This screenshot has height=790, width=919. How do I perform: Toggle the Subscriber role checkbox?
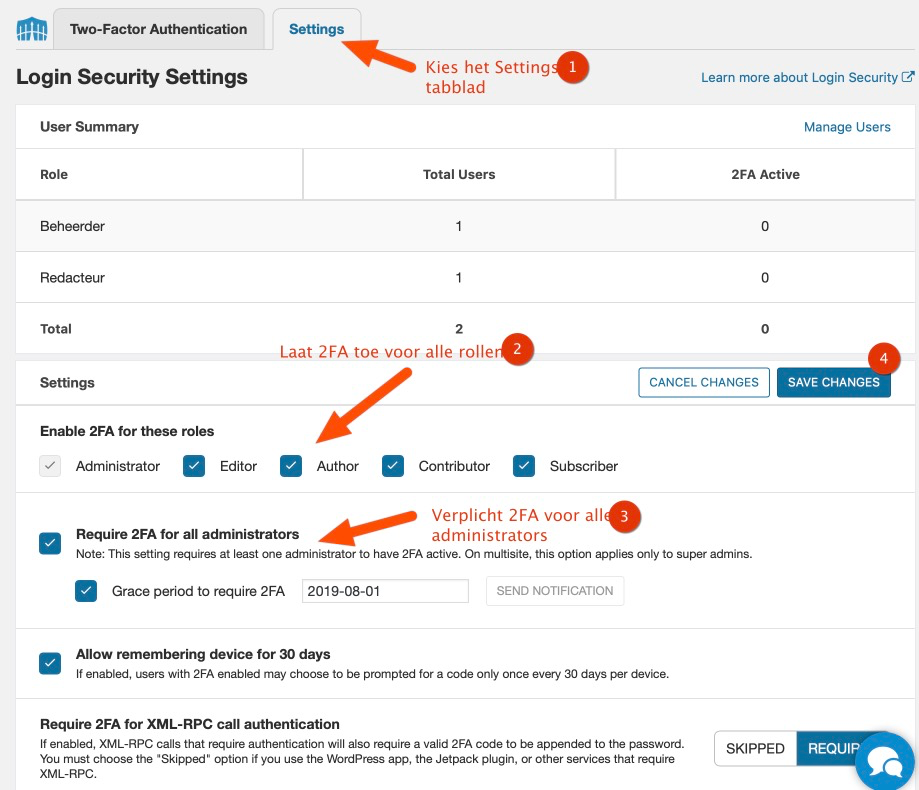(524, 466)
